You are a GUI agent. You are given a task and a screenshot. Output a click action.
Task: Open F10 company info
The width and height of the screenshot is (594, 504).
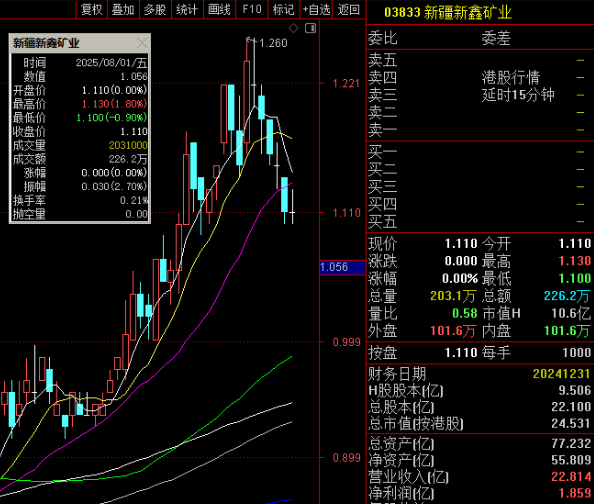(252, 9)
